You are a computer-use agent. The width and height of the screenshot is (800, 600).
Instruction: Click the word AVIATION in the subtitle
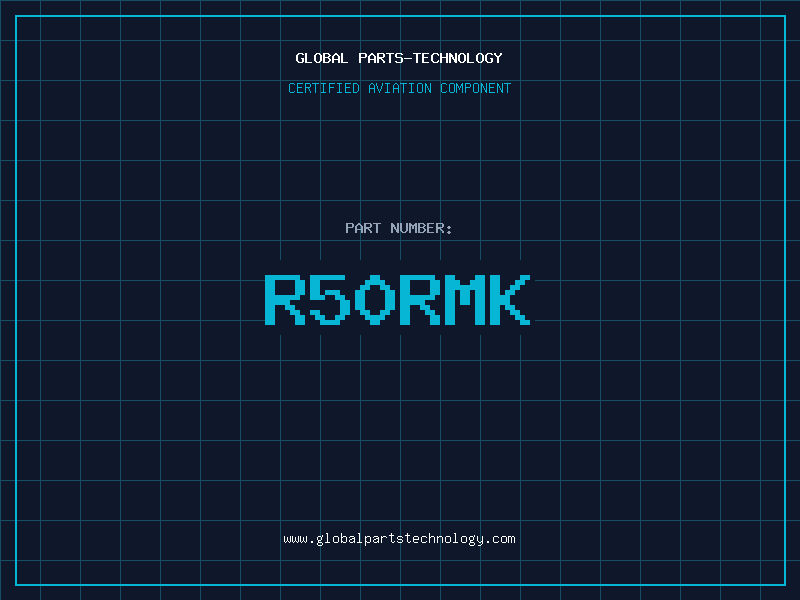401,89
